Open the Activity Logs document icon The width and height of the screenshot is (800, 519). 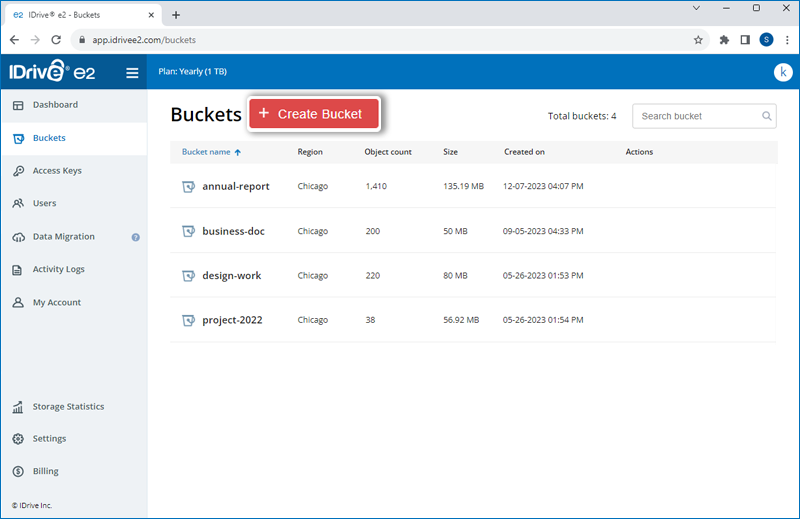(17, 269)
